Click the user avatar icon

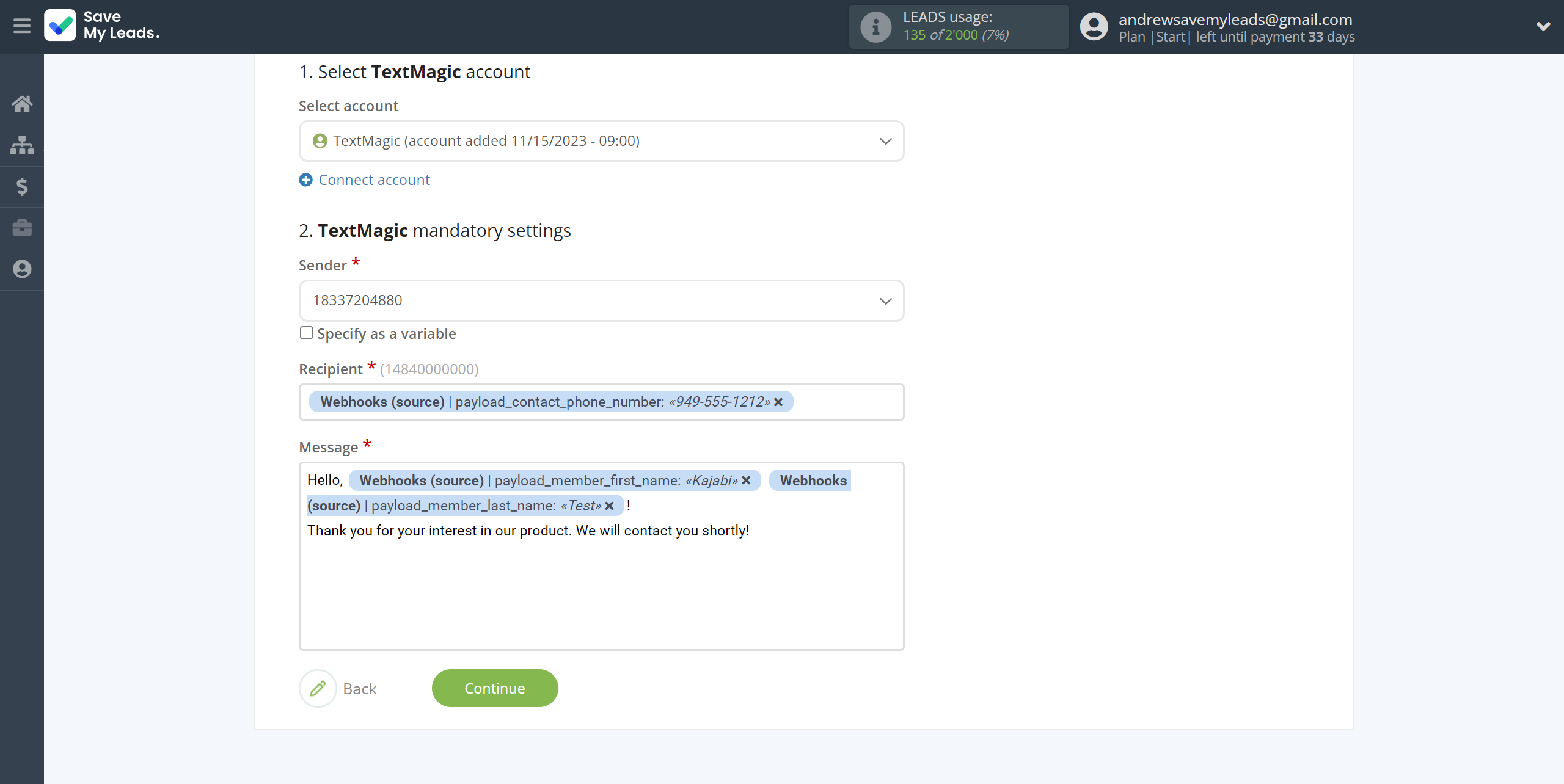coord(1094,27)
